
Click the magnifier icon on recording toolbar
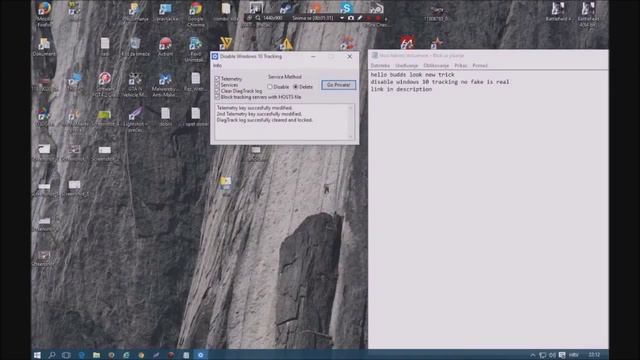[258, 18]
